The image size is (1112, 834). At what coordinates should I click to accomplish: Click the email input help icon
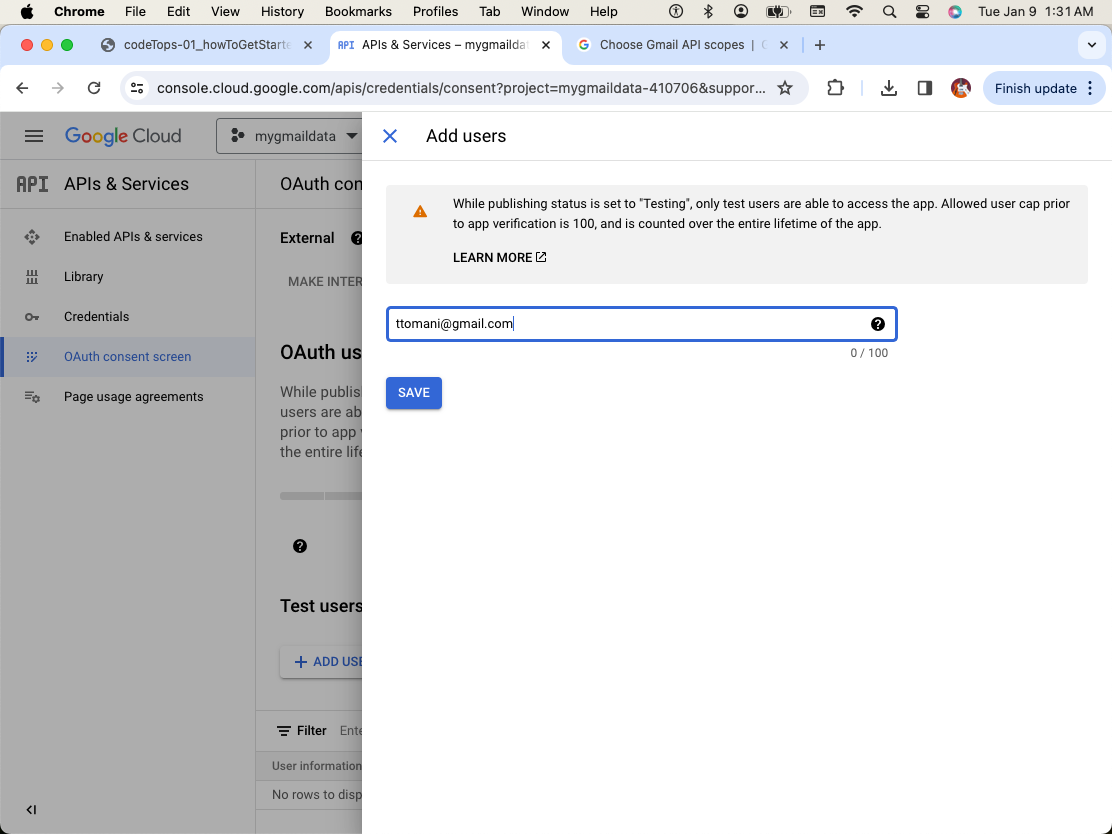(877, 324)
